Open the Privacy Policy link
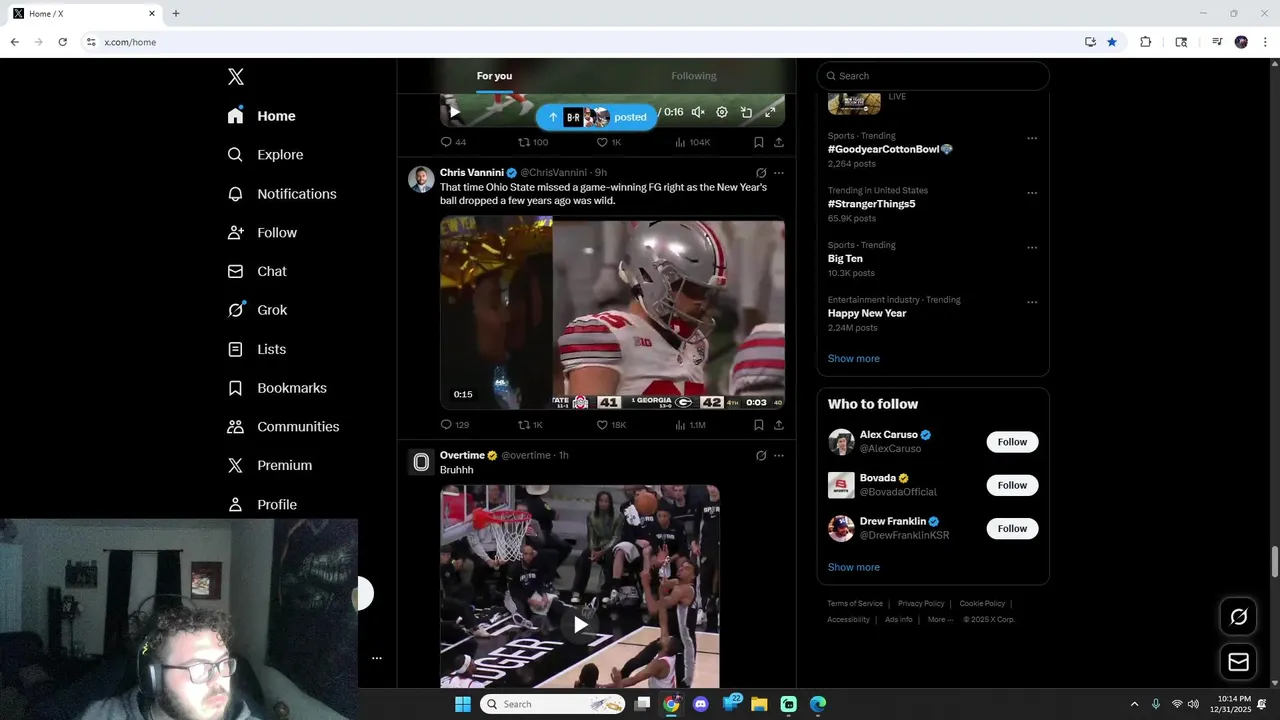Screen dimensions: 1280x720 pos(921,604)
